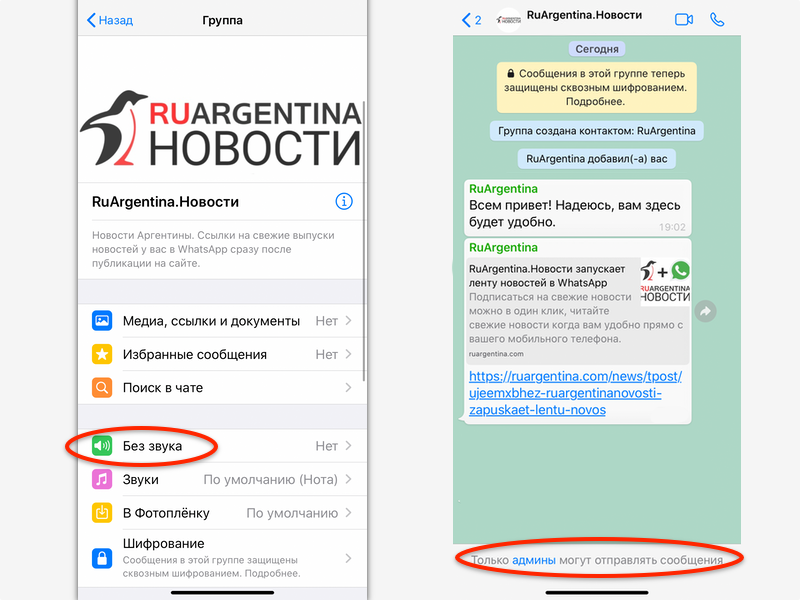
Task: Click the pink music note icon
Action: tap(102, 480)
